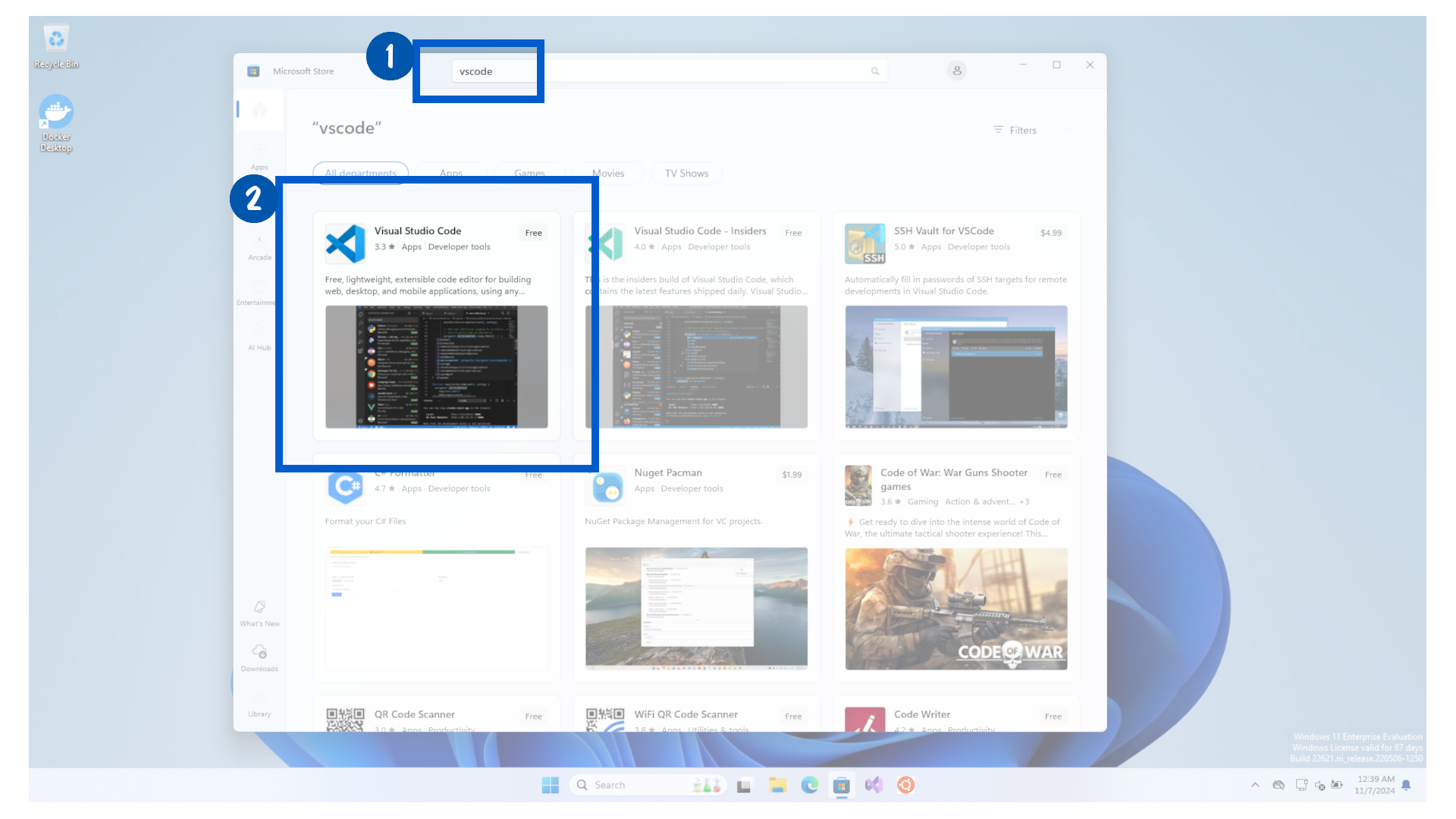Launch Visual Studio from the taskbar

[873, 785]
